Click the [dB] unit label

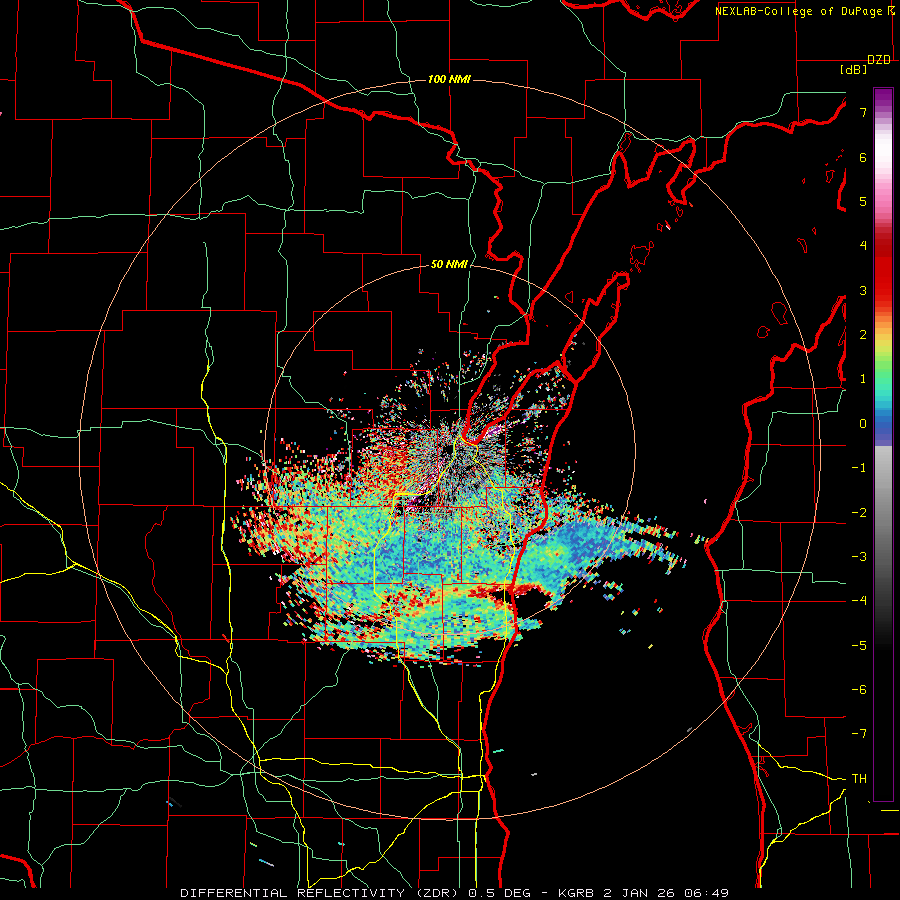pyautogui.click(x=854, y=69)
